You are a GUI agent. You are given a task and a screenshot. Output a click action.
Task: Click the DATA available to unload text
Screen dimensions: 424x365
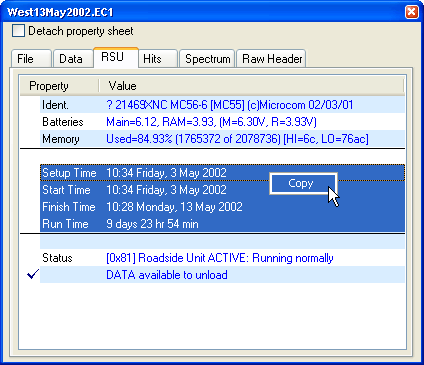[x=167, y=275]
